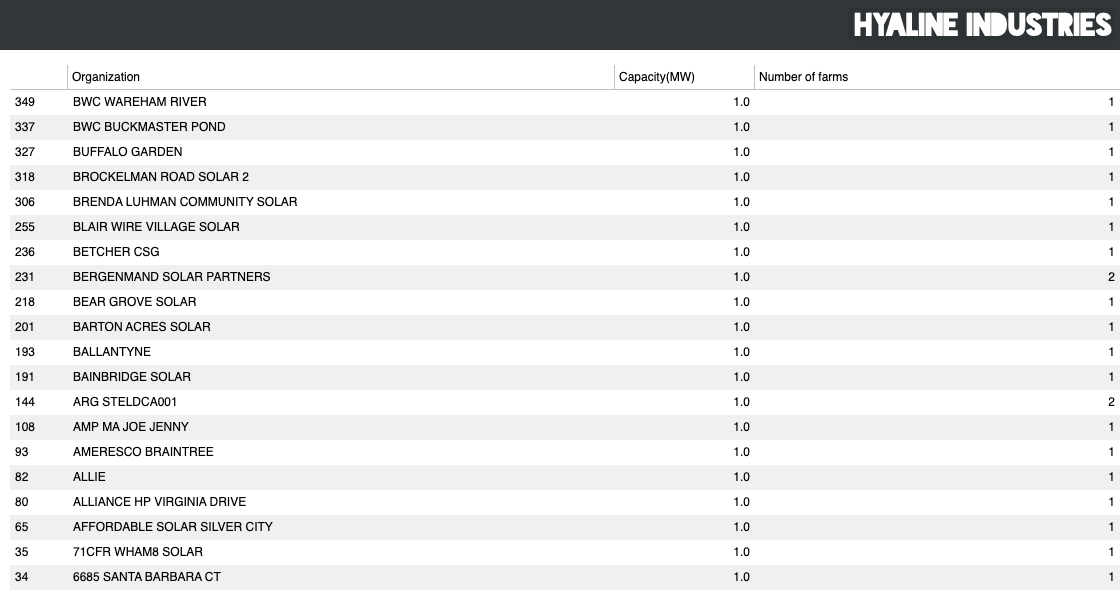Click row index 218

pos(25,302)
